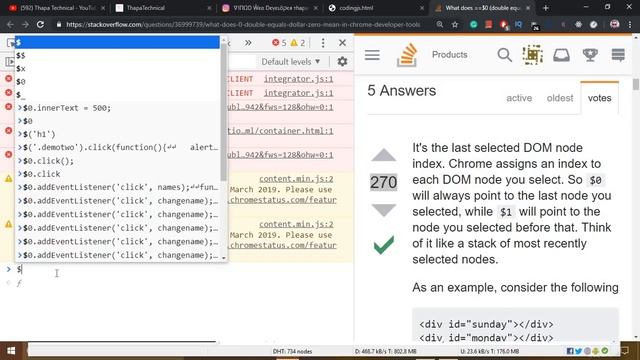640x360 pixels.
Task: Click the address bar URL
Action: (243, 24)
